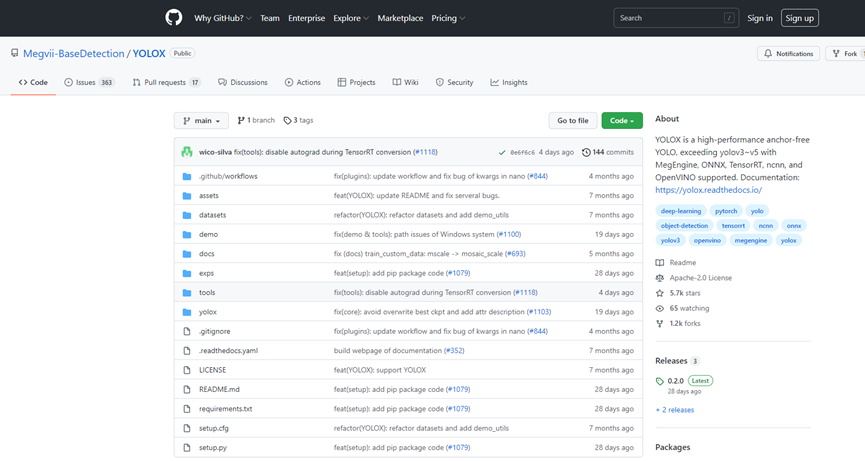
Task: Open the Discussions tab
Action: 243,83
